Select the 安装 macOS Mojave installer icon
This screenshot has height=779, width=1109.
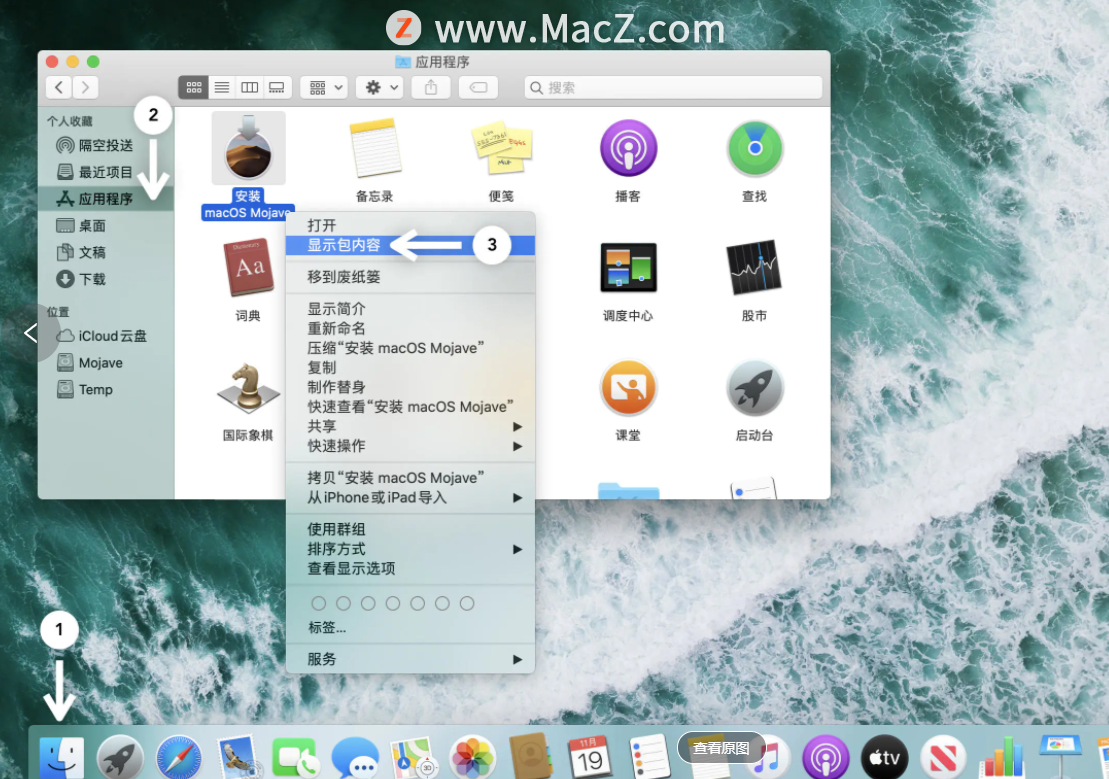click(248, 149)
